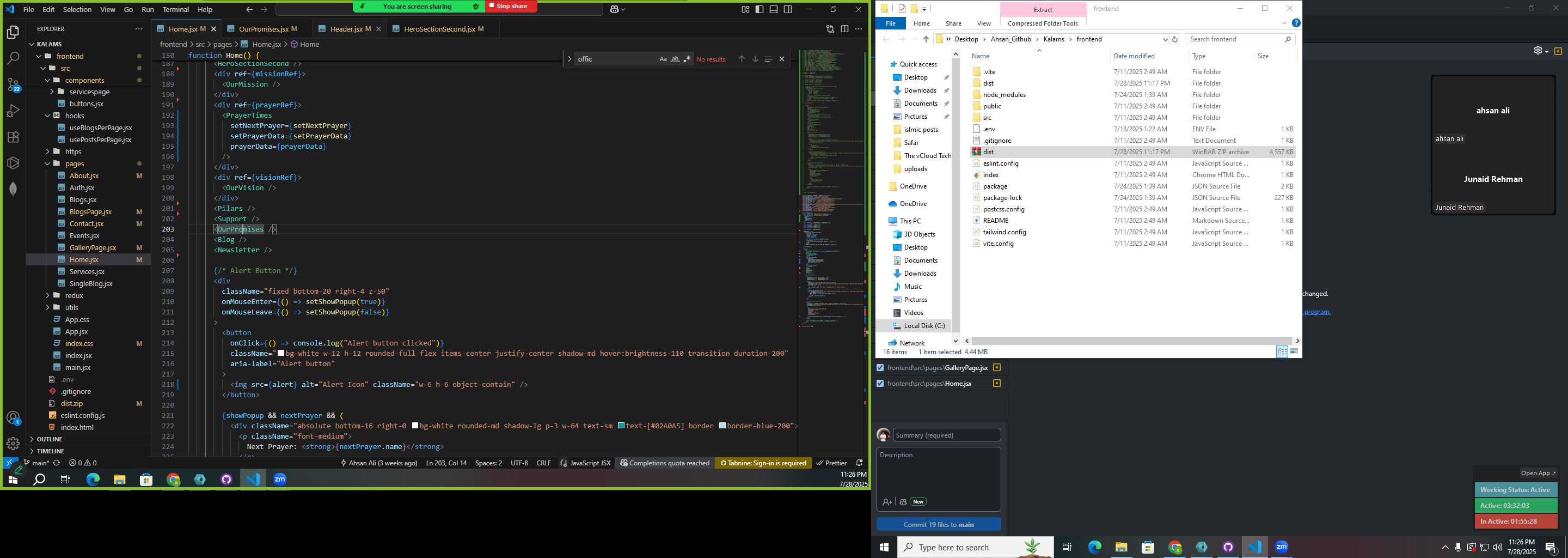Toggle Panel layout icon in title bar

(774, 9)
